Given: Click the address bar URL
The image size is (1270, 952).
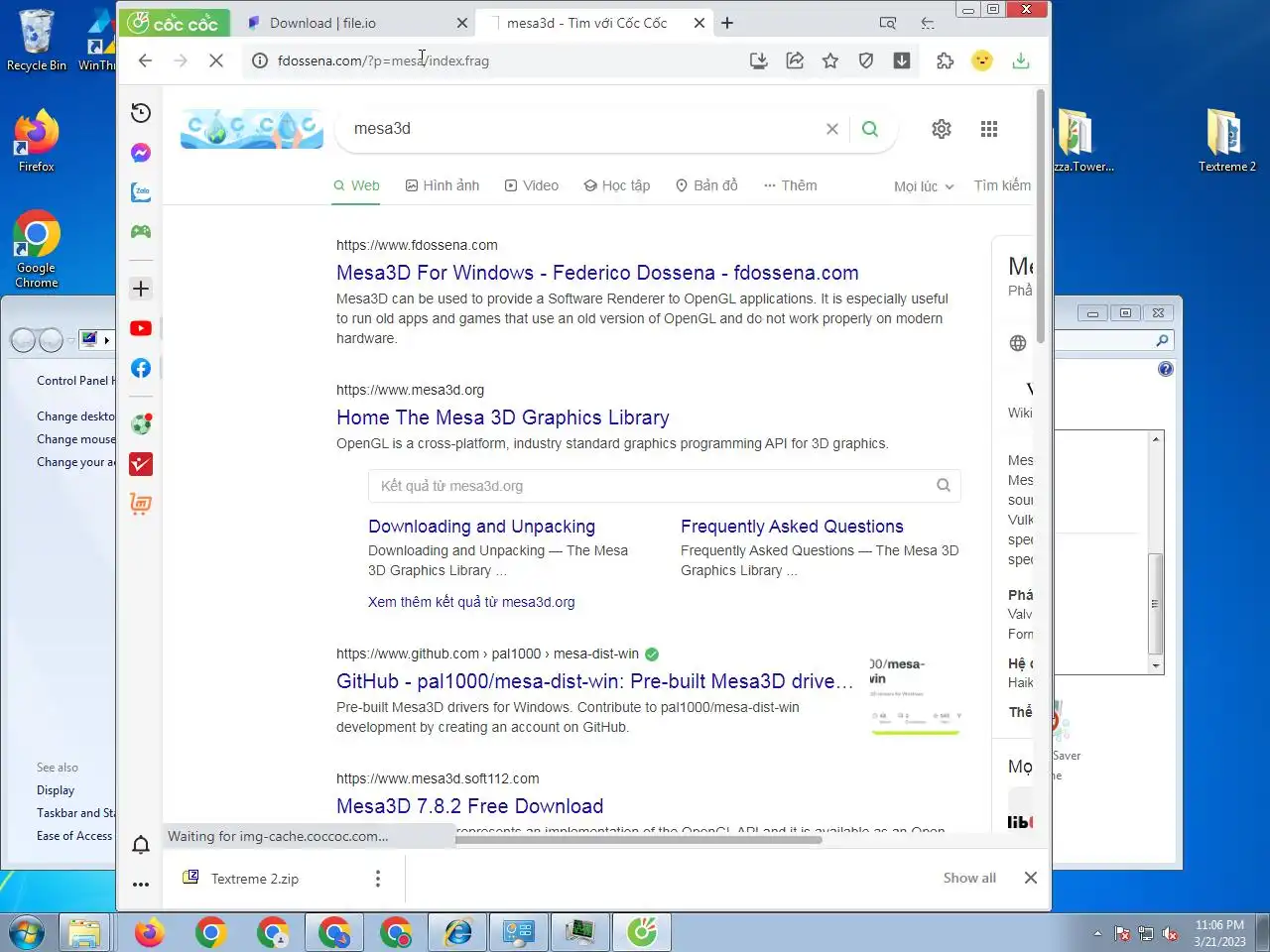Looking at the screenshot, I should click(383, 60).
